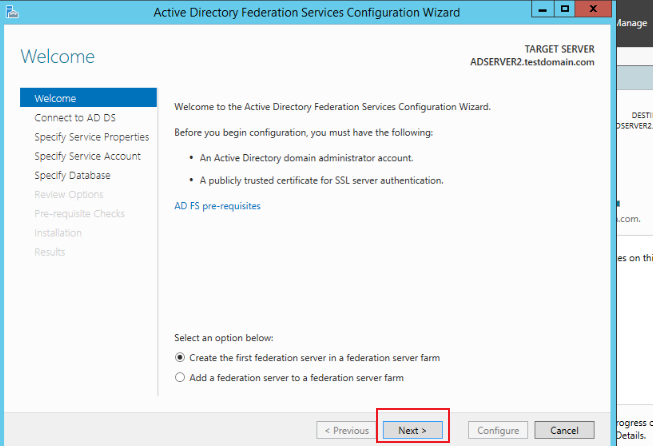Screen dimensions: 653x446
Task: Choose Add a federation server to farm
Action: pyautogui.click(x=289, y=378)
